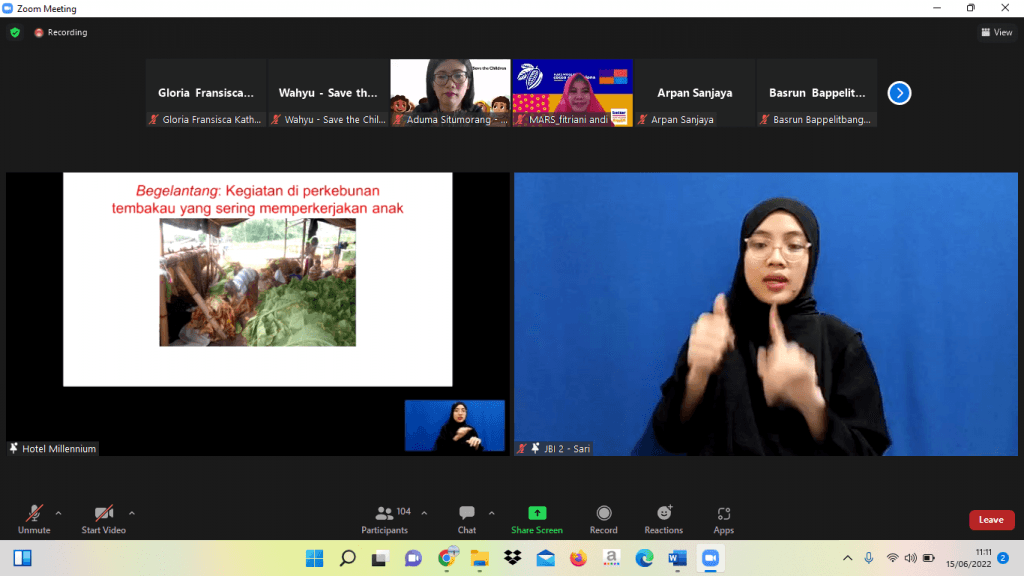1024x576 pixels.
Task: Select Aduma Situmorang video thumbnail
Action: pyautogui.click(x=450, y=93)
